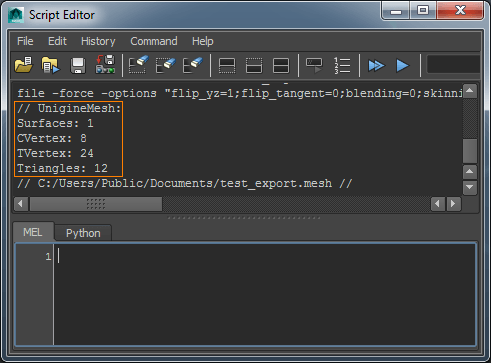Click the Show Input only layout icon
The width and height of the screenshot is (491, 363).
click(254, 65)
